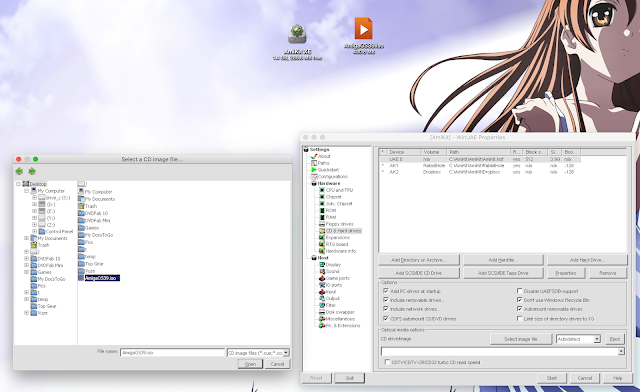Open Quickstart settings with the green arrow icon
The image size is (640, 392).
(313, 169)
